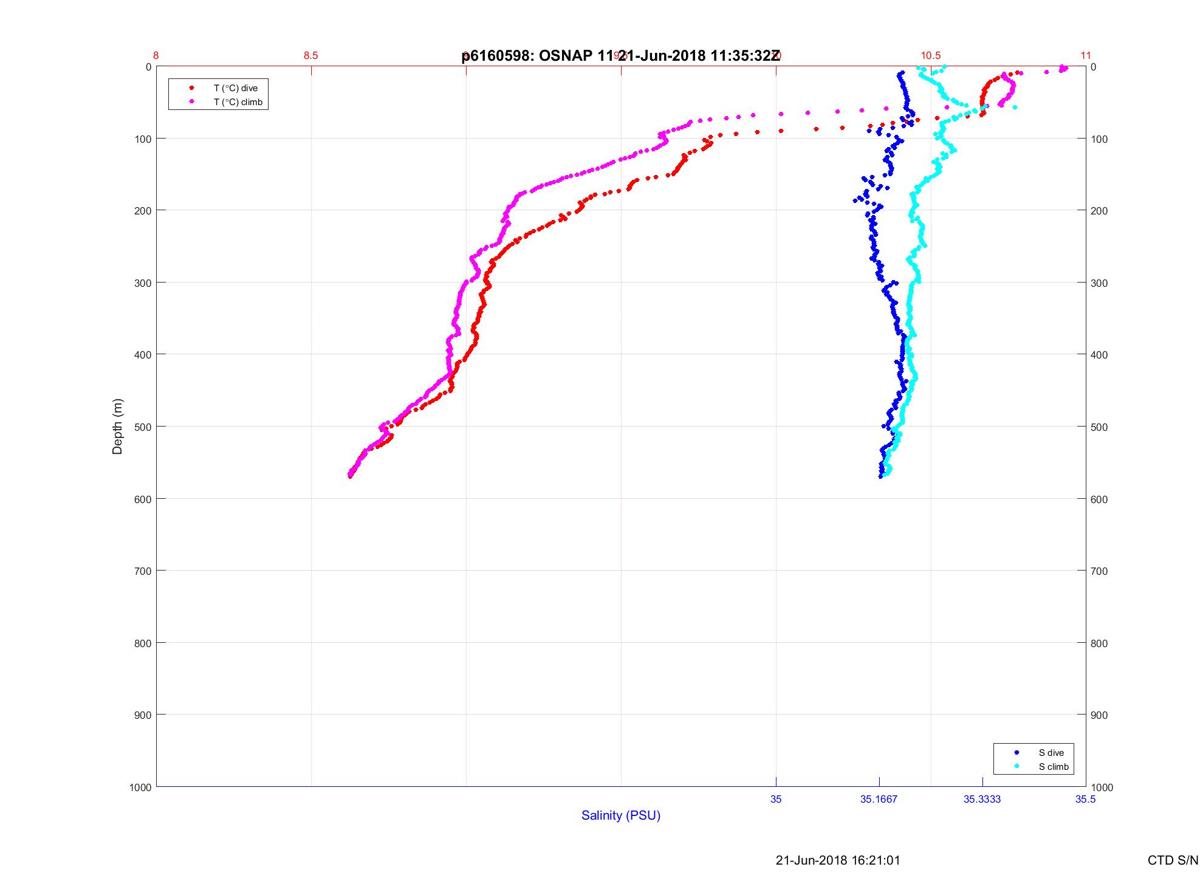The width and height of the screenshot is (1200, 885).
Task: Click the 100 tick on the right-hand depth axis
Action: point(1100,139)
